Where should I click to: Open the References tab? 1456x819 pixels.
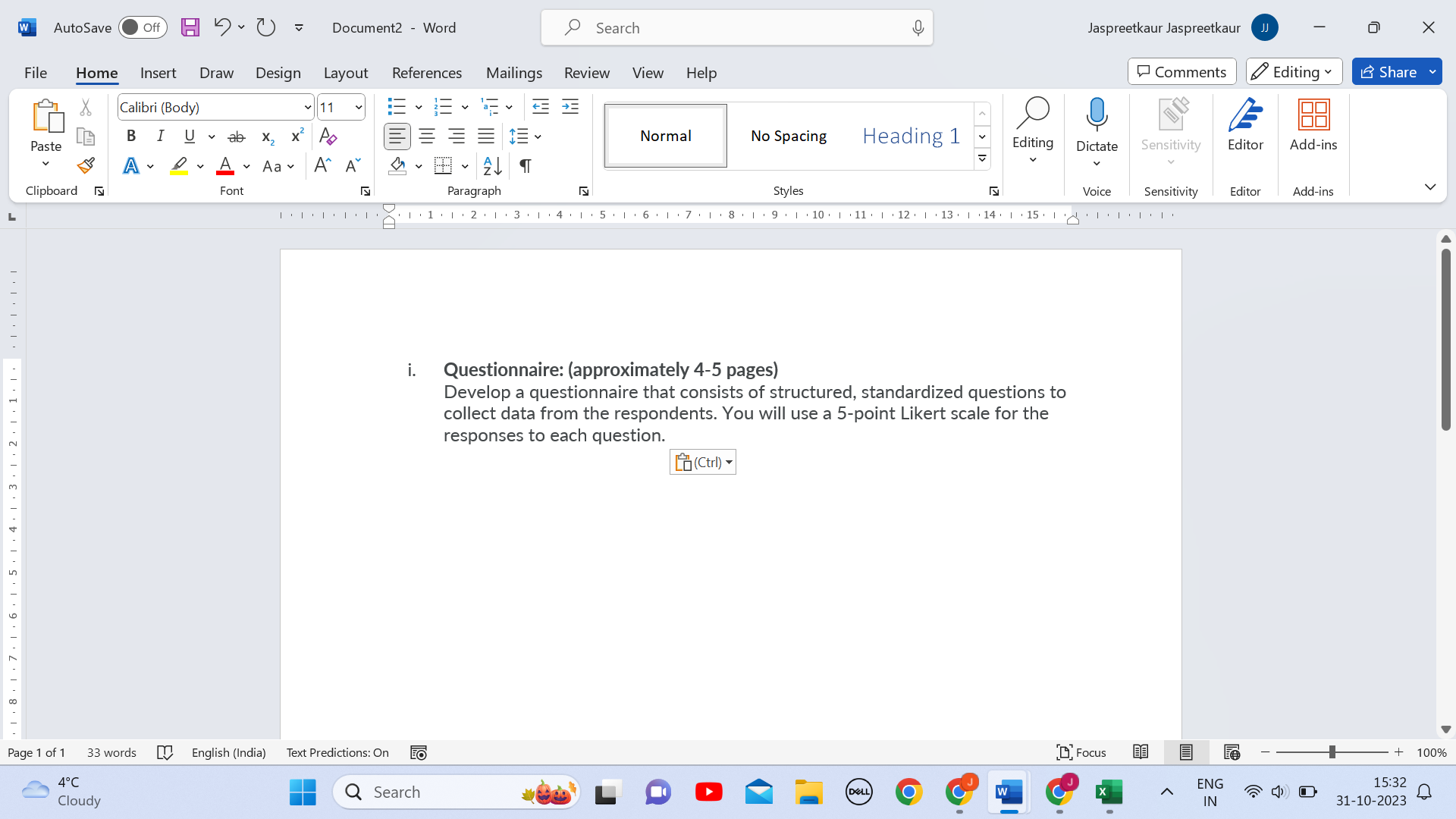426,73
